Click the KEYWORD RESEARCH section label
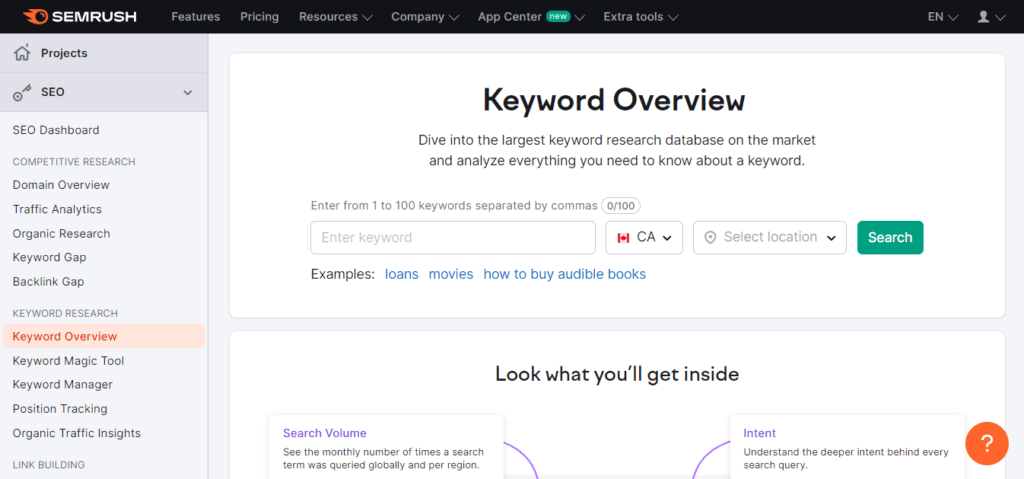Screen dimensions: 1024x479 (x=65, y=313)
